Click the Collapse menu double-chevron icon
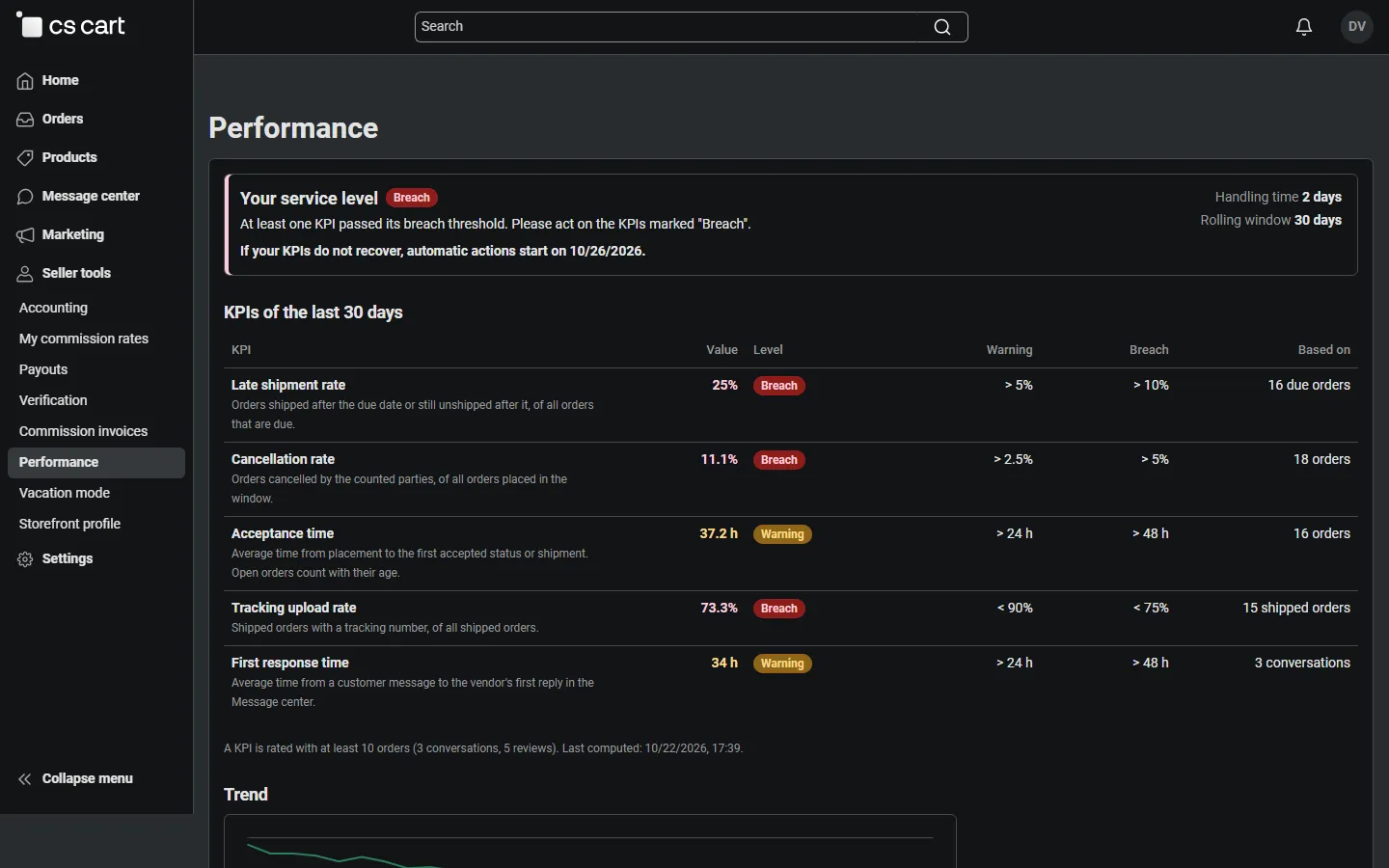The width and height of the screenshot is (1389, 868). coord(25,779)
